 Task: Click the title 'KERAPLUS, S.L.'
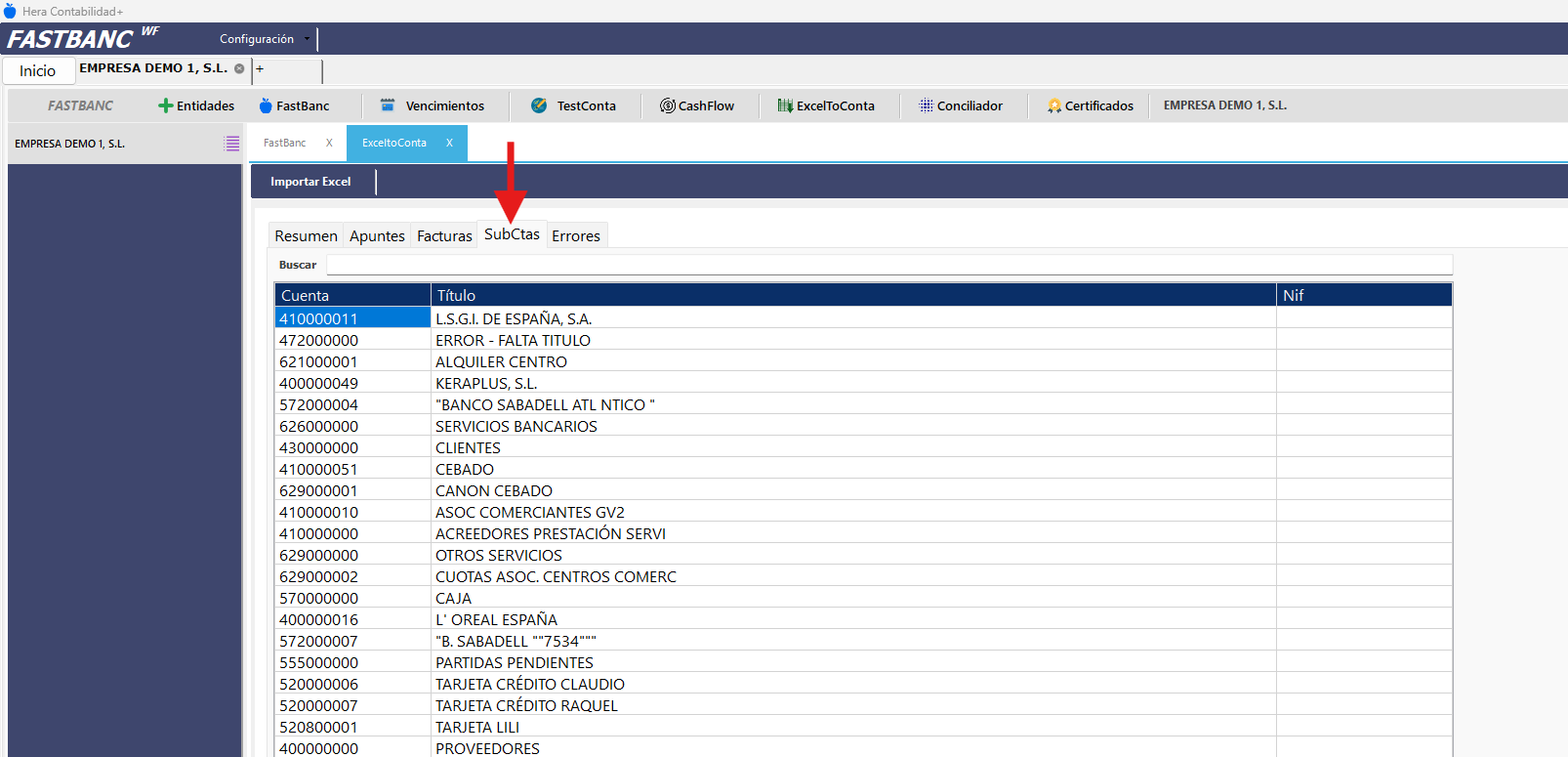click(x=486, y=383)
